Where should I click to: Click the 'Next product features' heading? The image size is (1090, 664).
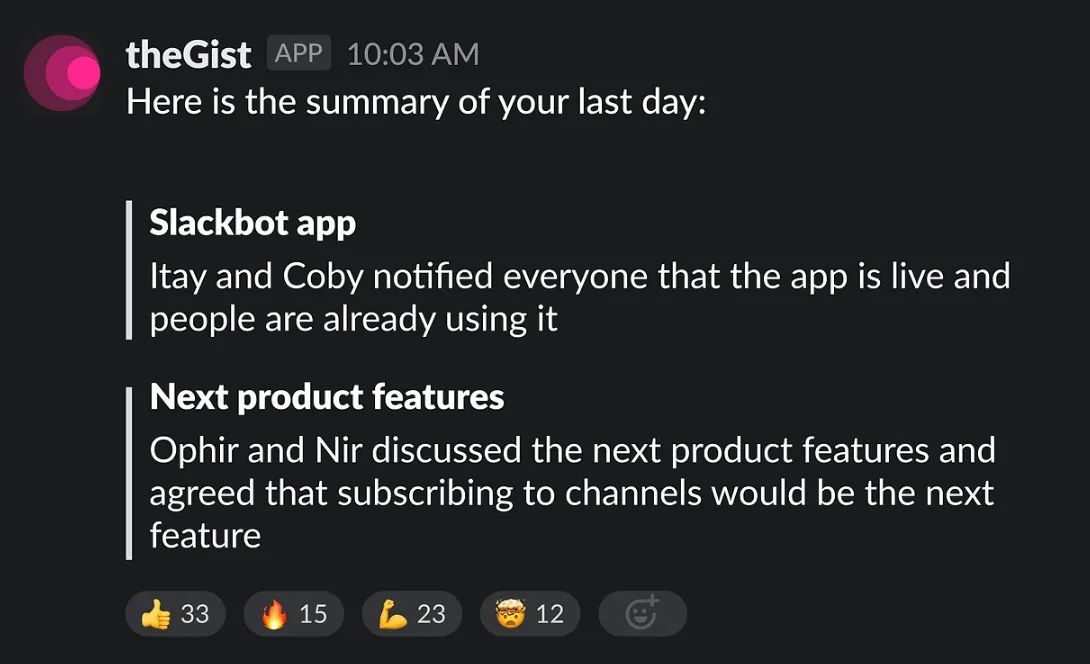tap(326, 397)
